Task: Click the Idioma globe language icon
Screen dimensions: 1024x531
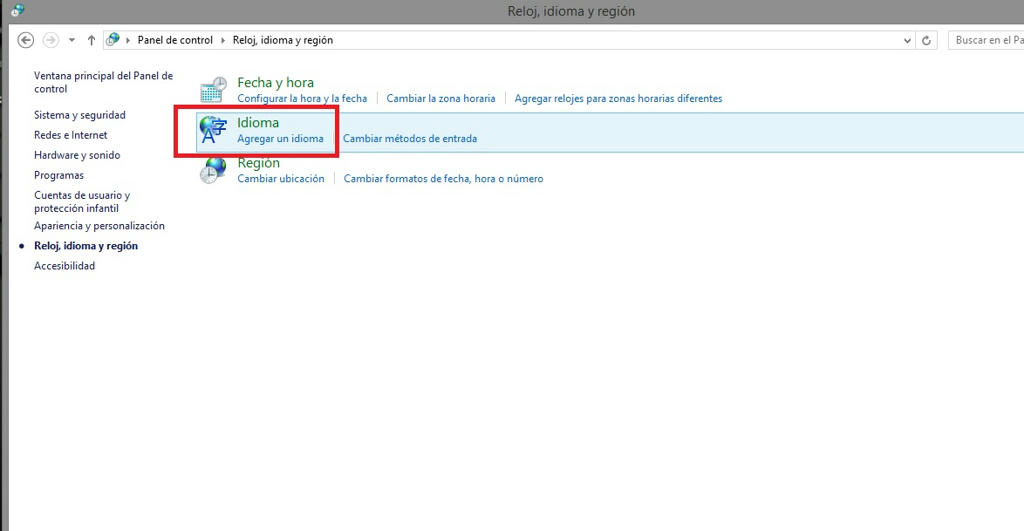Action: pyautogui.click(x=214, y=129)
